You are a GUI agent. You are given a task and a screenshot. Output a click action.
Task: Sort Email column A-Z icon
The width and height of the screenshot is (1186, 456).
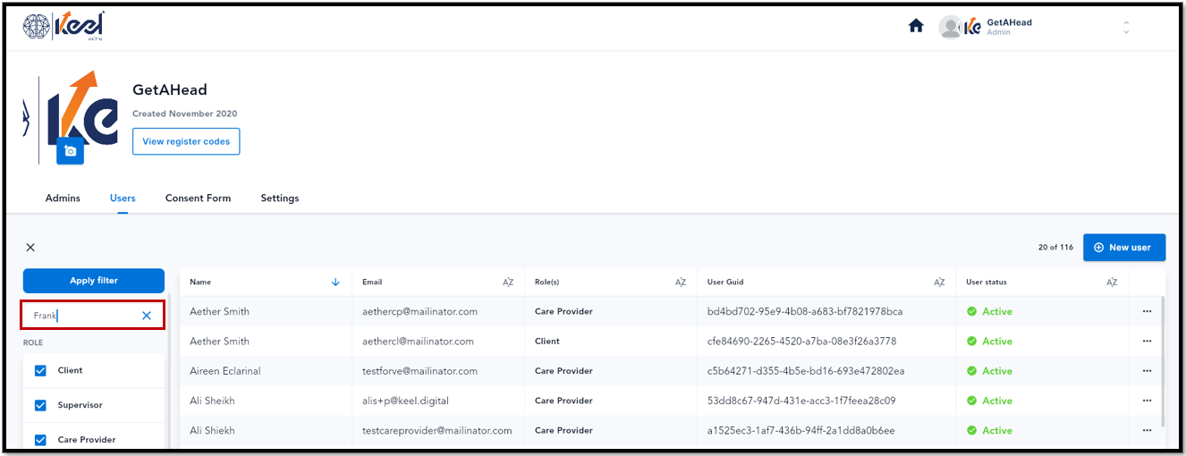click(508, 282)
